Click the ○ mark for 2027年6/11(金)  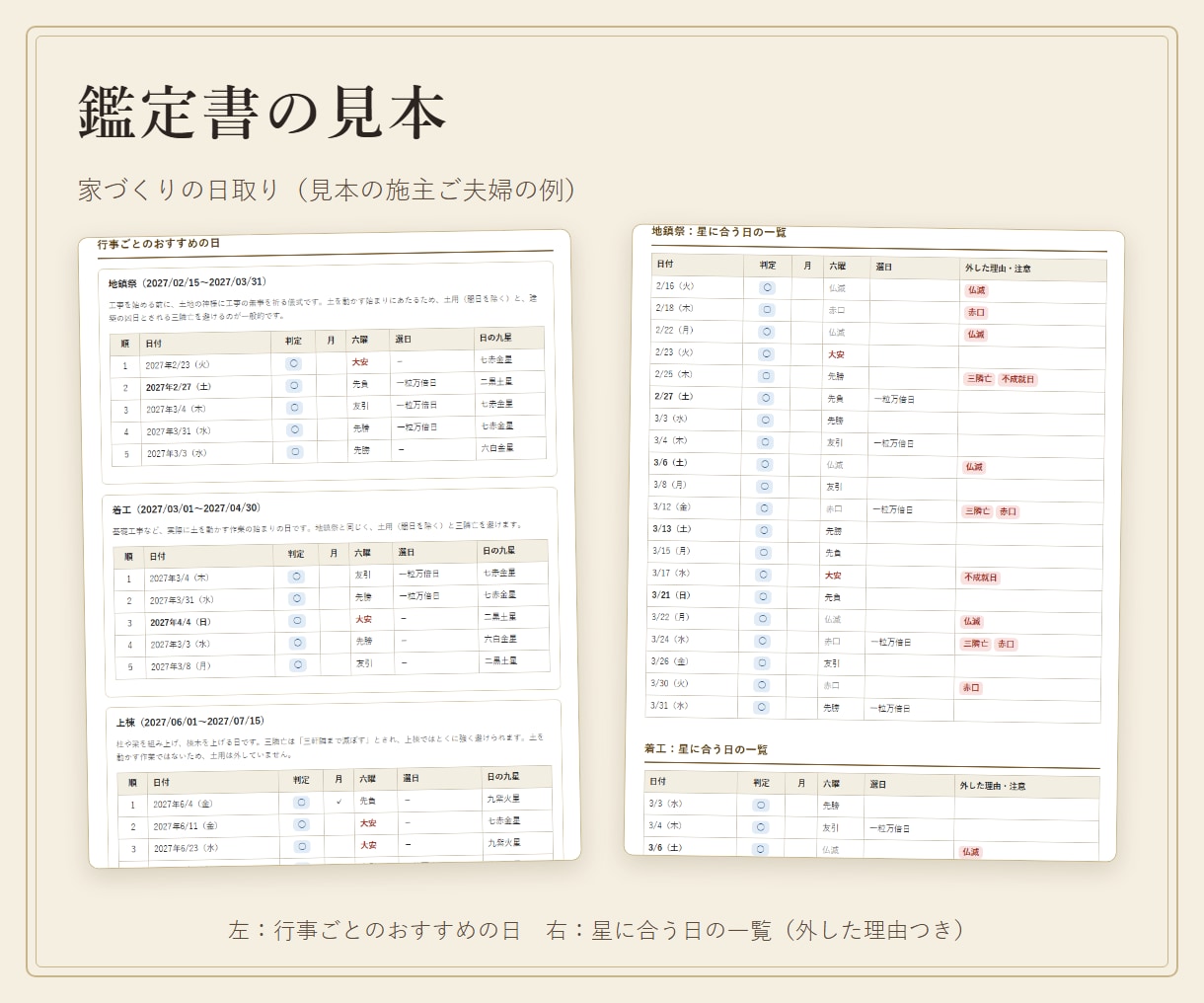[x=302, y=824]
